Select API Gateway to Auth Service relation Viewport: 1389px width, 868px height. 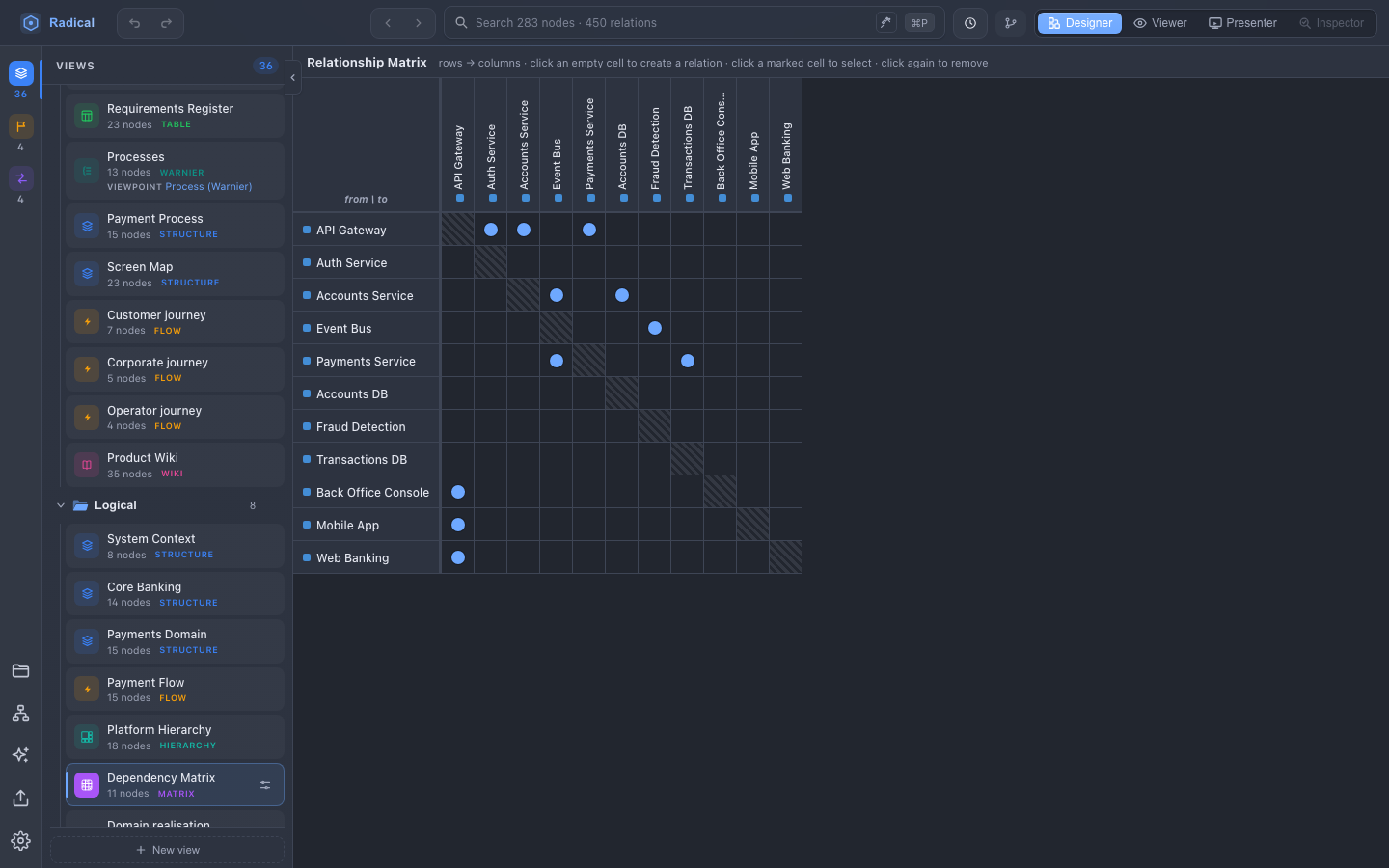pyautogui.click(x=491, y=230)
